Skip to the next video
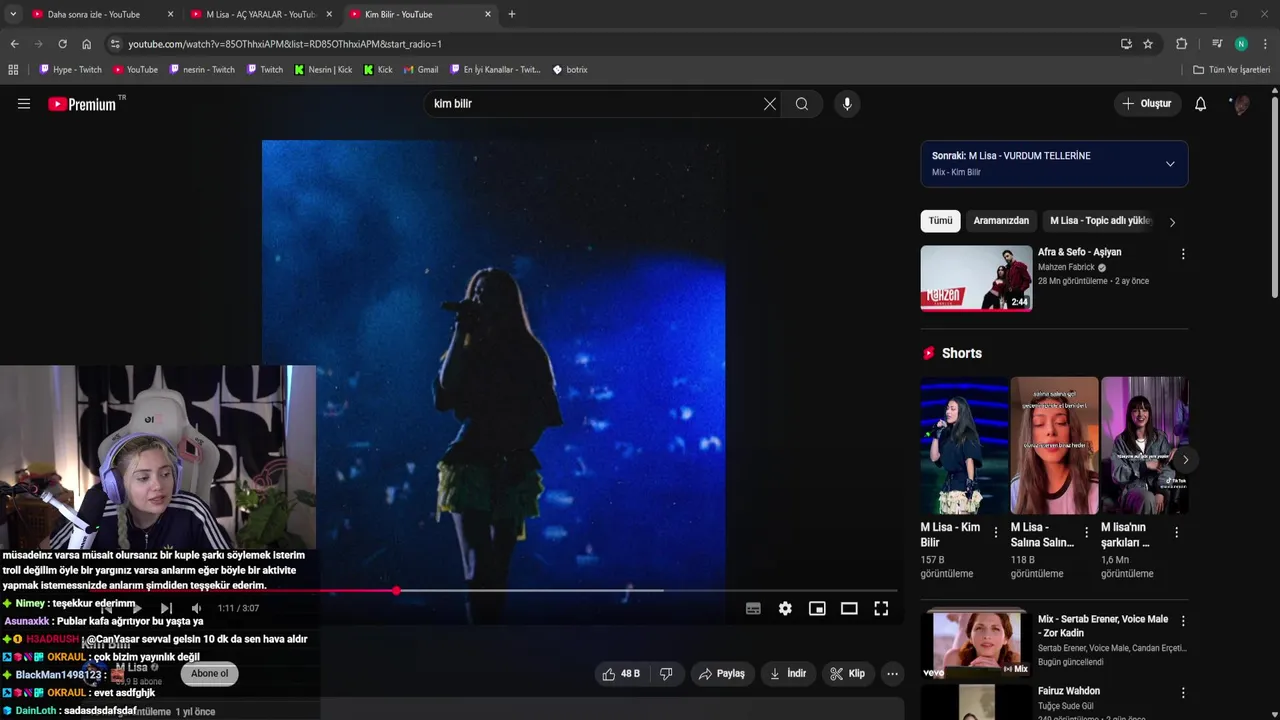Viewport: 1280px width, 720px height. click(166, 608)
